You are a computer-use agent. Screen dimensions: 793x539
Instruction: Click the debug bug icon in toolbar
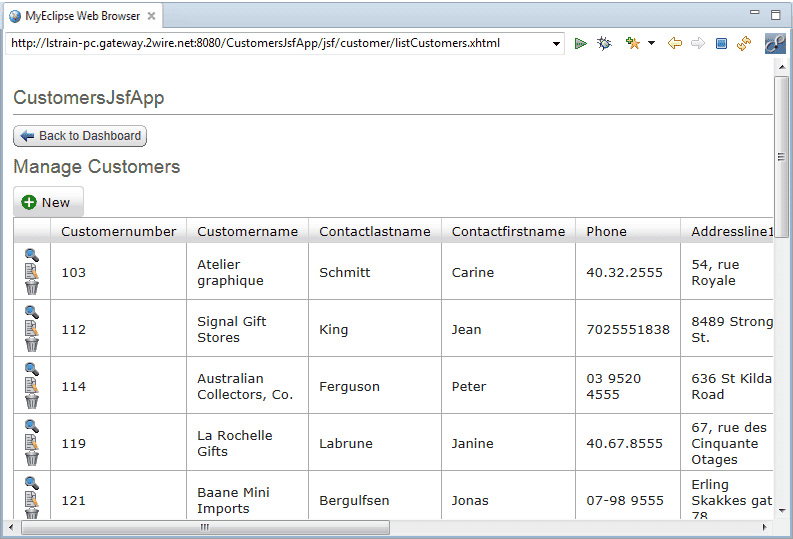tap(604, 43)
